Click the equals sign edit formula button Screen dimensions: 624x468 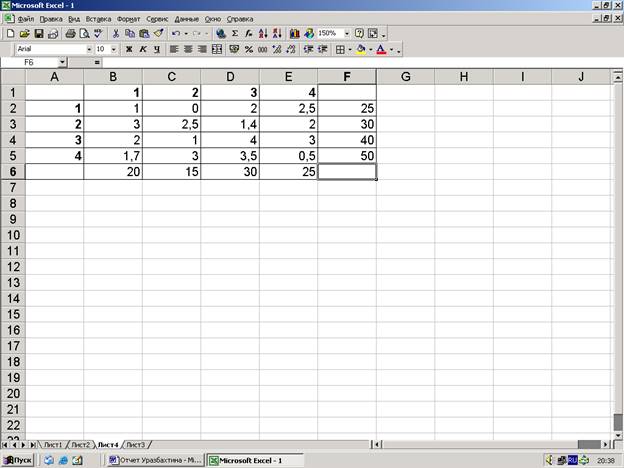[x=97, y=62]
